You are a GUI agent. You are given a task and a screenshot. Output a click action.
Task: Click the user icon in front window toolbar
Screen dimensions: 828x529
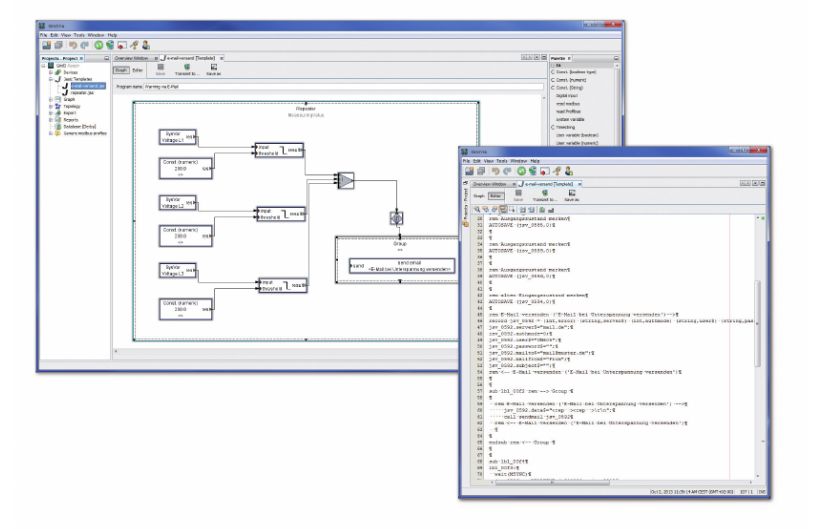[567, 171]
